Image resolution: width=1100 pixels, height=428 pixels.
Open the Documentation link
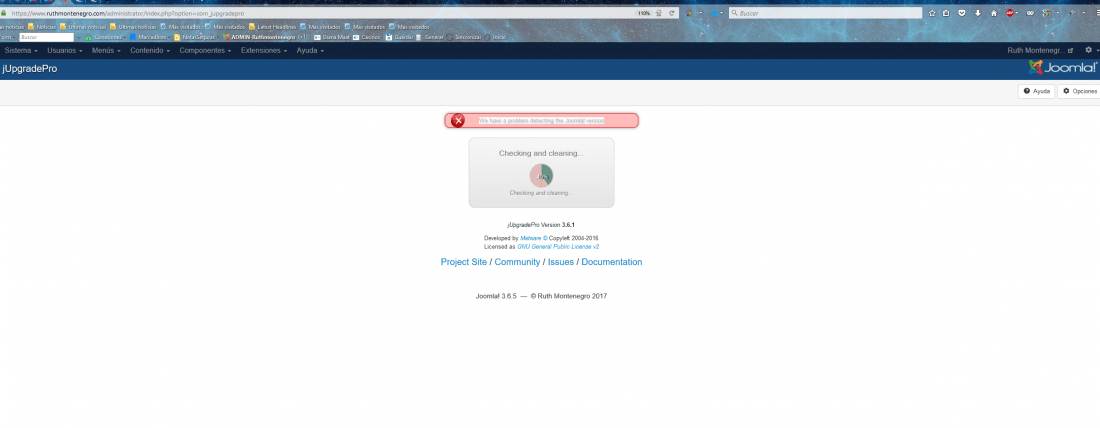point(612,262)
